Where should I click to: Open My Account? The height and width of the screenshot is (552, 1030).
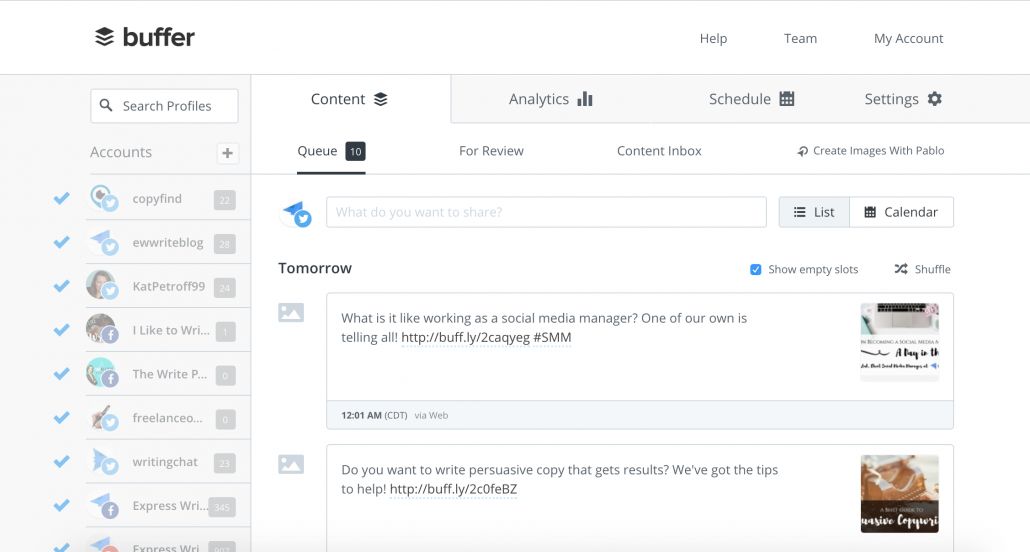pos(908,39)
